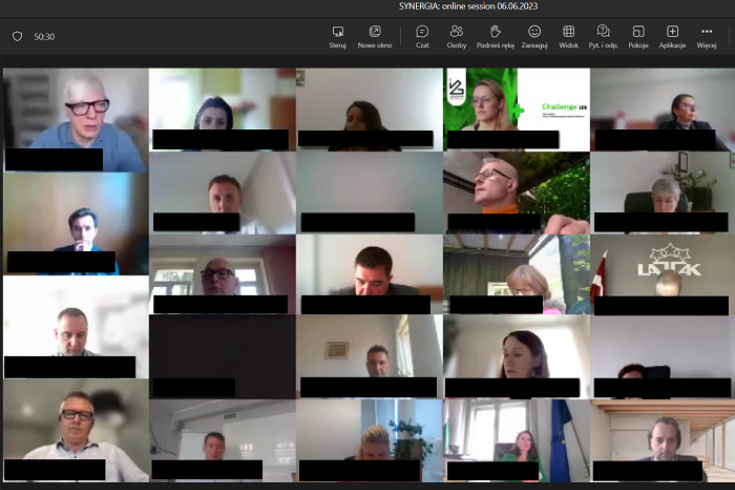This screenshot has width=735, height=490.
Task: Click the shield security icon
Action: (x=17, y=37)
